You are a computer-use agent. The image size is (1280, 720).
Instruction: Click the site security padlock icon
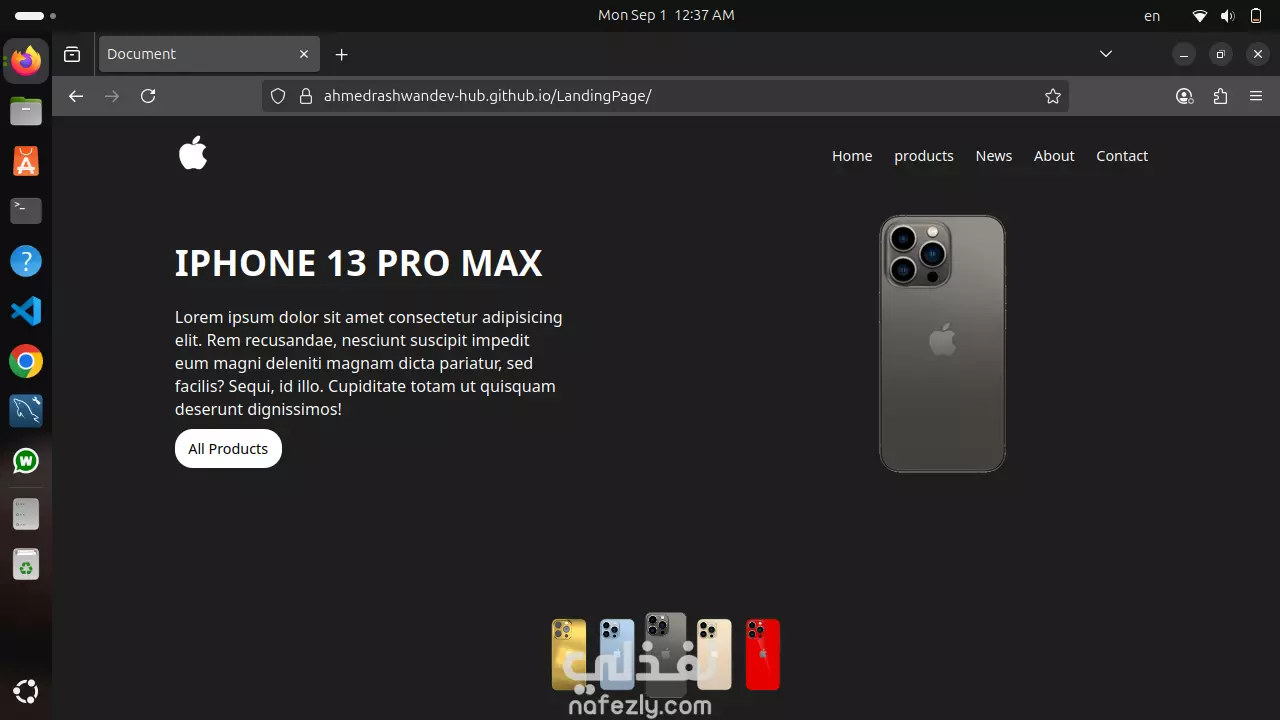click(x=305, y=96)
